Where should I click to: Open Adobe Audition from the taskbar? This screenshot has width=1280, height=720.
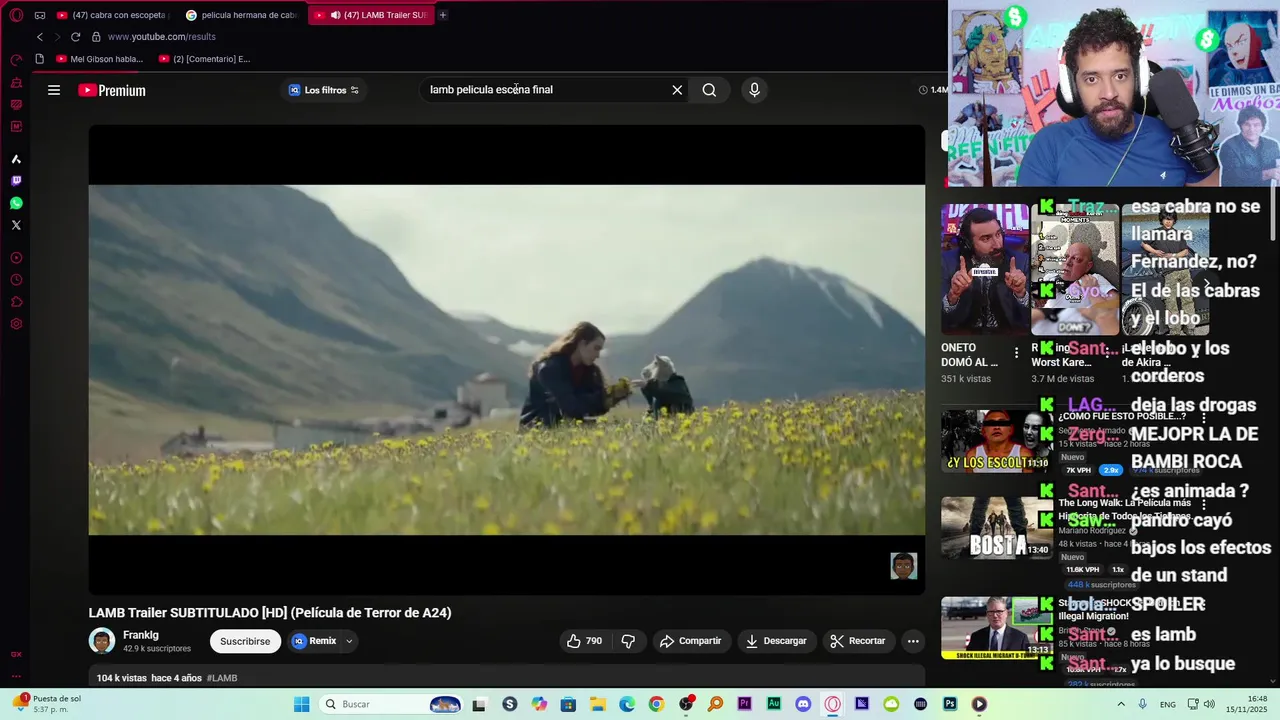coord(774,704)
